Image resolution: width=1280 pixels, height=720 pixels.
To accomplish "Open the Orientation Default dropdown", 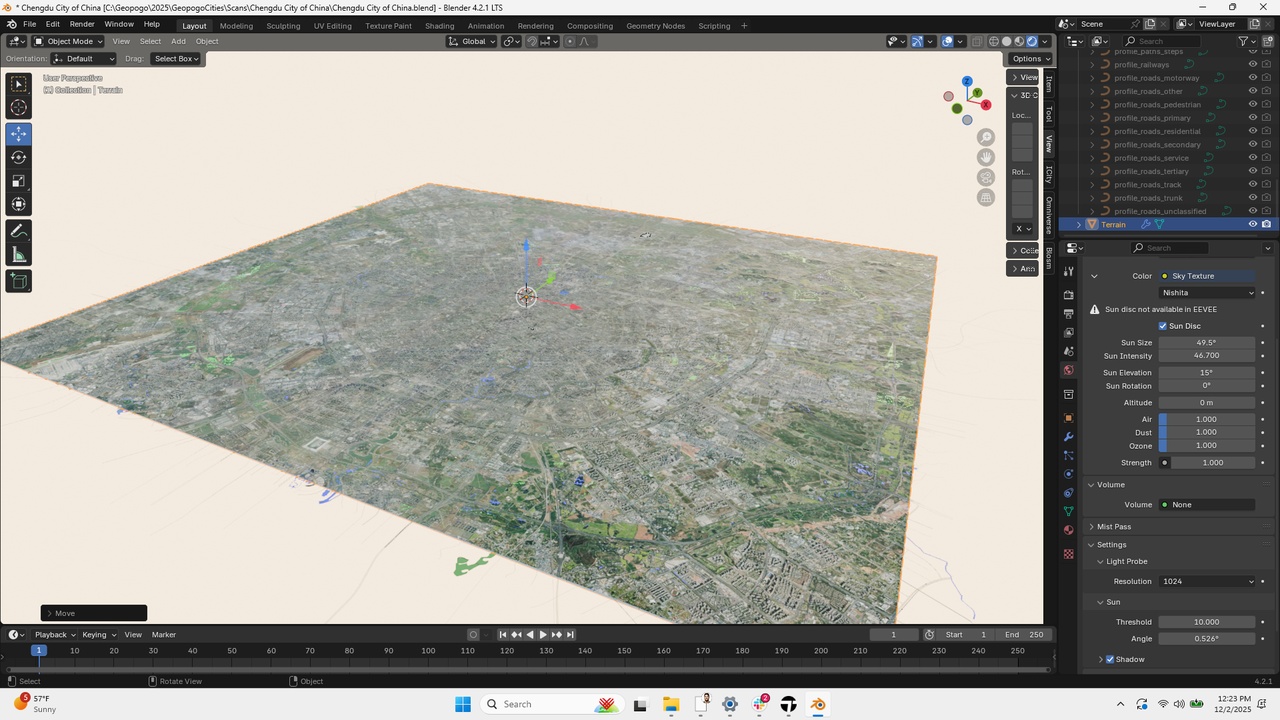I will (83, 59).
